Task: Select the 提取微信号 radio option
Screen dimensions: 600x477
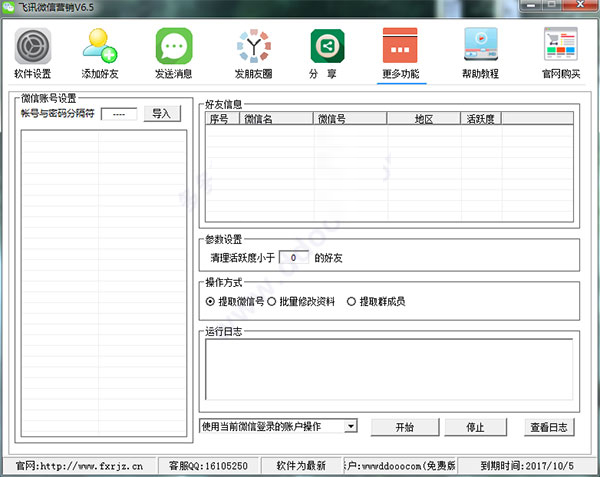Action: [210, 302]
